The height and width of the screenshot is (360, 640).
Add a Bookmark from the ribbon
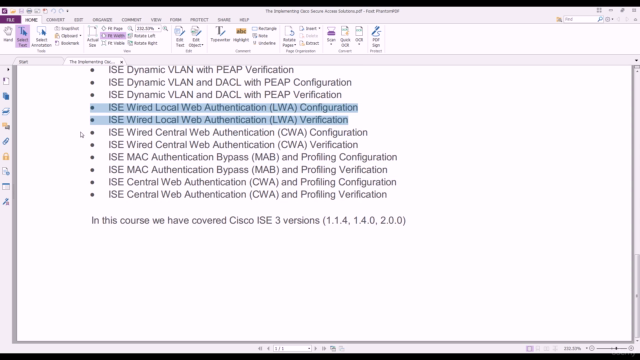point(67,43)
